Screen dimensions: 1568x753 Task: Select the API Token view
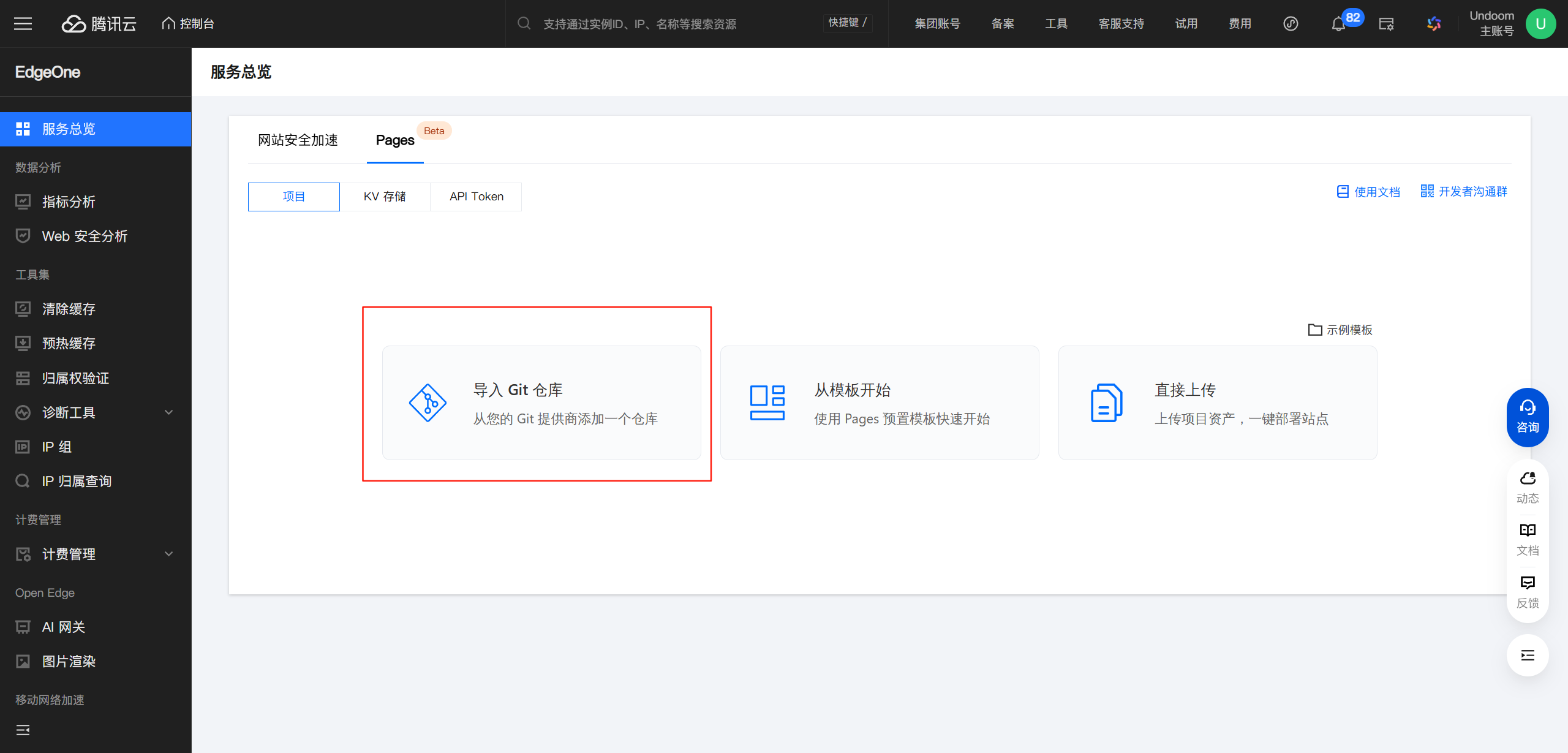(476, 196)
